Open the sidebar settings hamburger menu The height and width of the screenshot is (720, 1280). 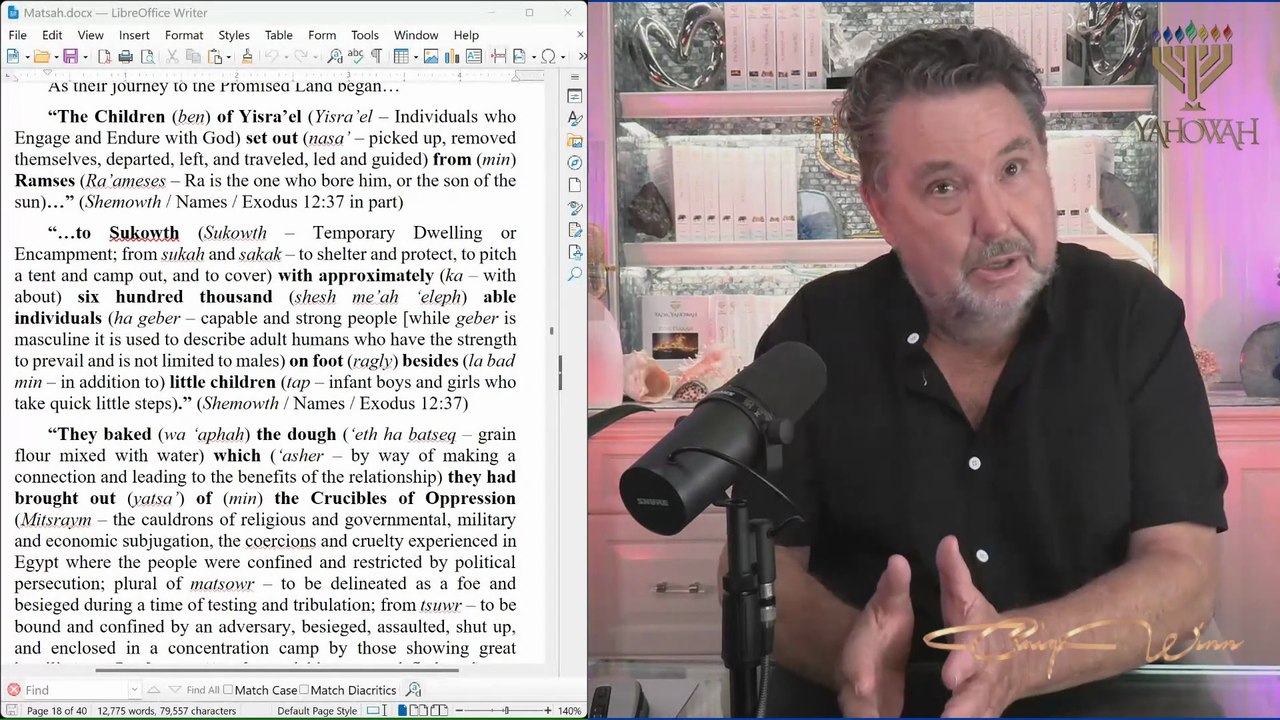pos(574,76)
